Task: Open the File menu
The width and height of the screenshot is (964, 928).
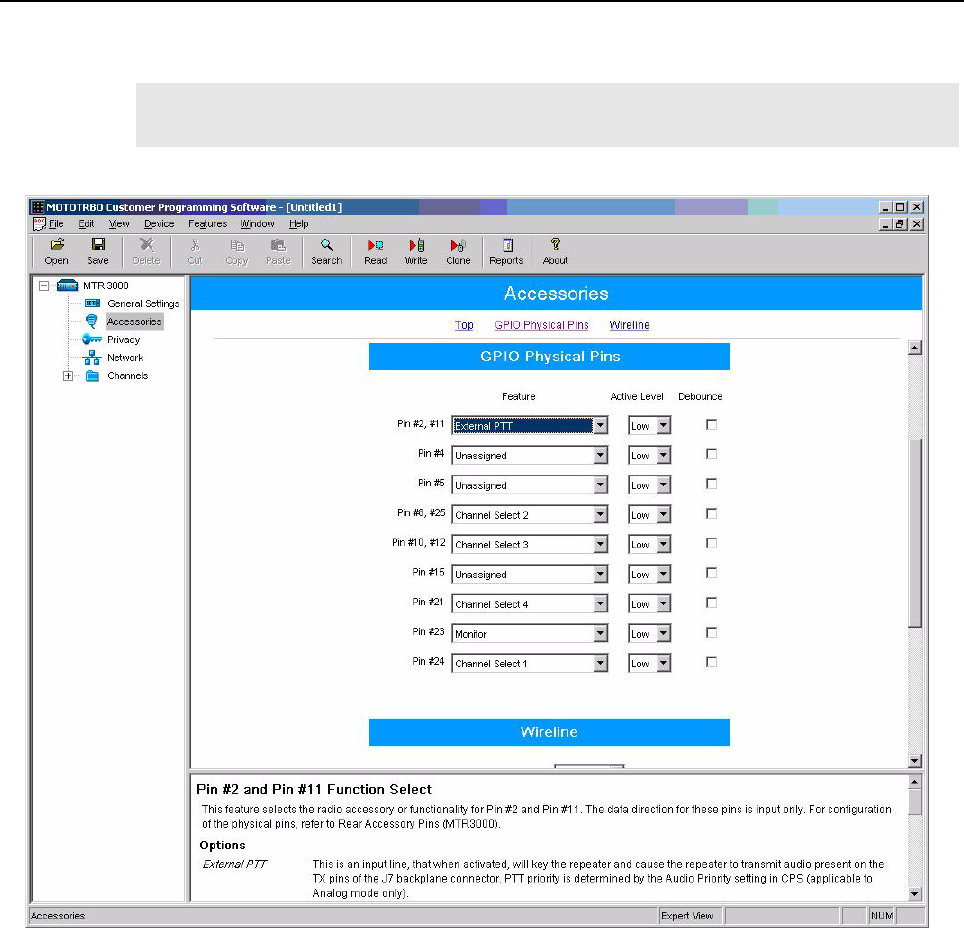Action: click(x=56, y=224)
